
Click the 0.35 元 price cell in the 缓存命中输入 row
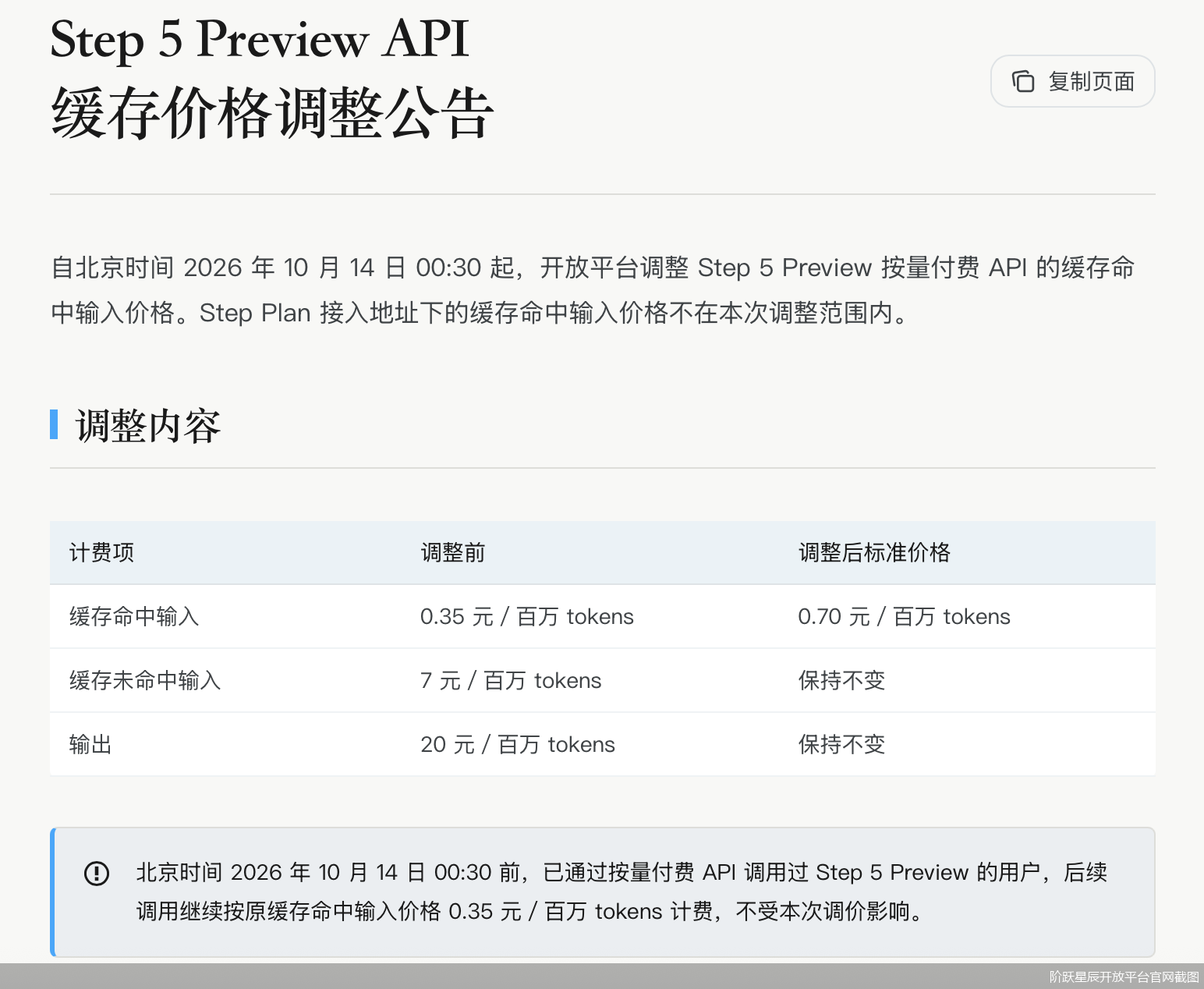[527, 617]
